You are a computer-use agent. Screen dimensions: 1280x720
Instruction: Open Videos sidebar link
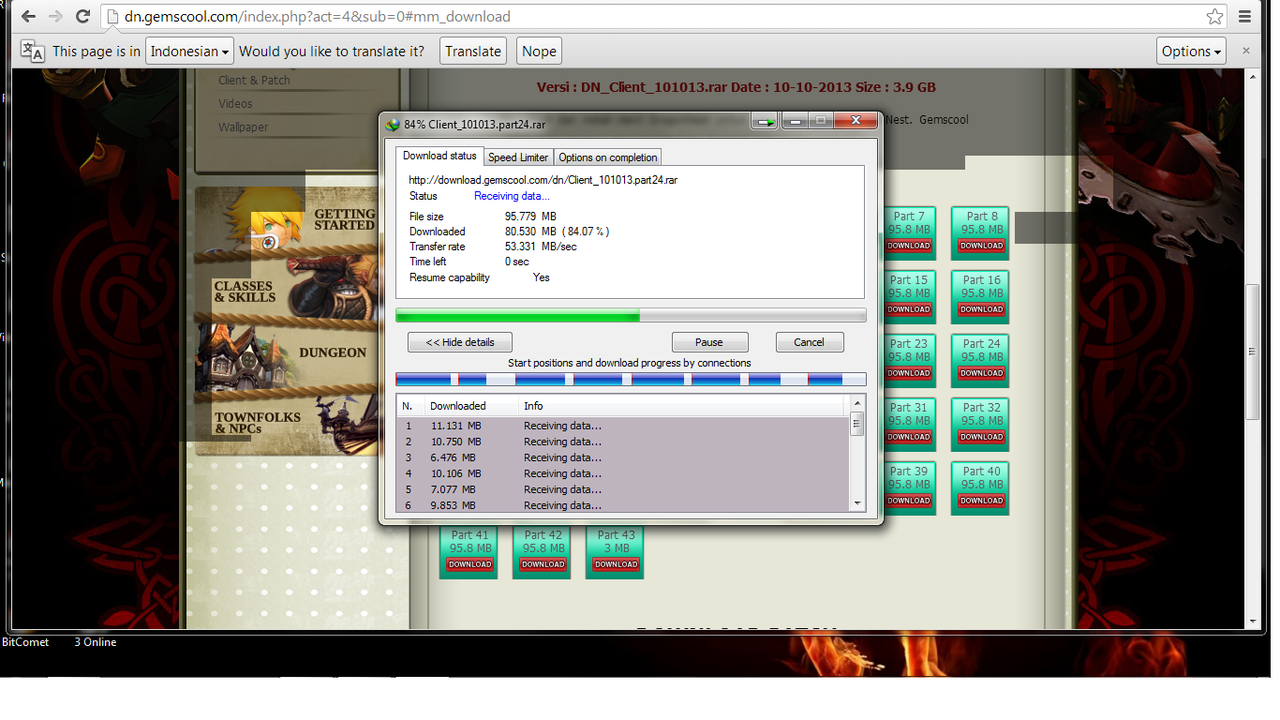(236, 104)
